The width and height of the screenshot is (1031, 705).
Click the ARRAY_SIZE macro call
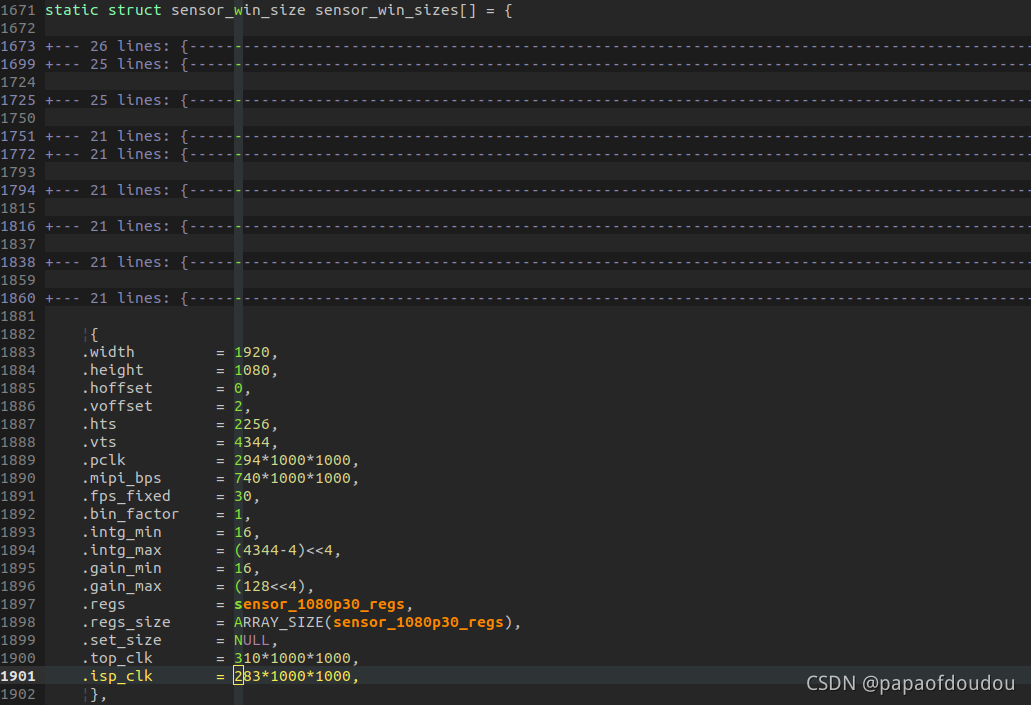pos(373,622)
